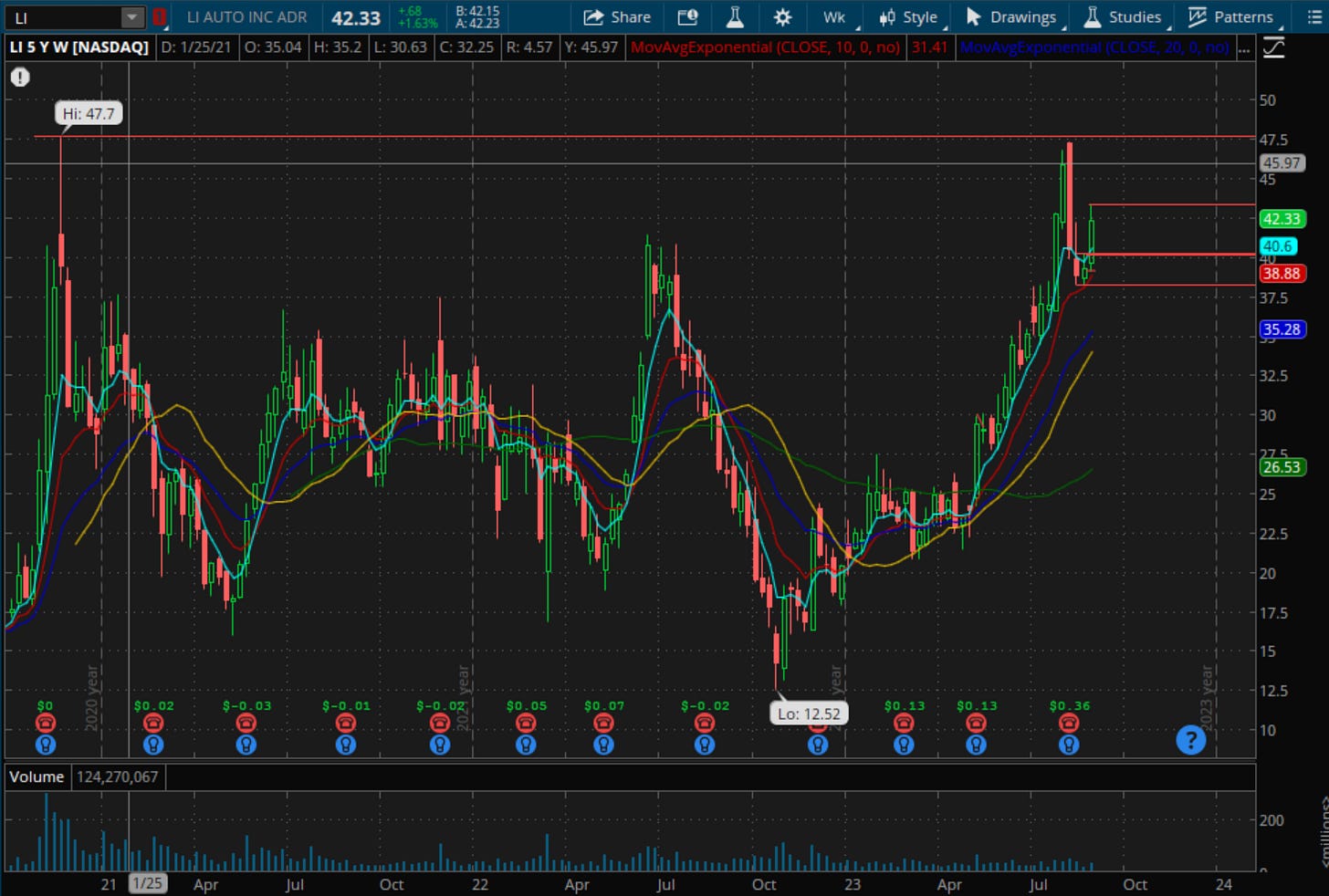Click the lightbulb icon below $0.05 earnings
Image resolution: width=1329 pixels, height=896 pixels.
point(526,745)
